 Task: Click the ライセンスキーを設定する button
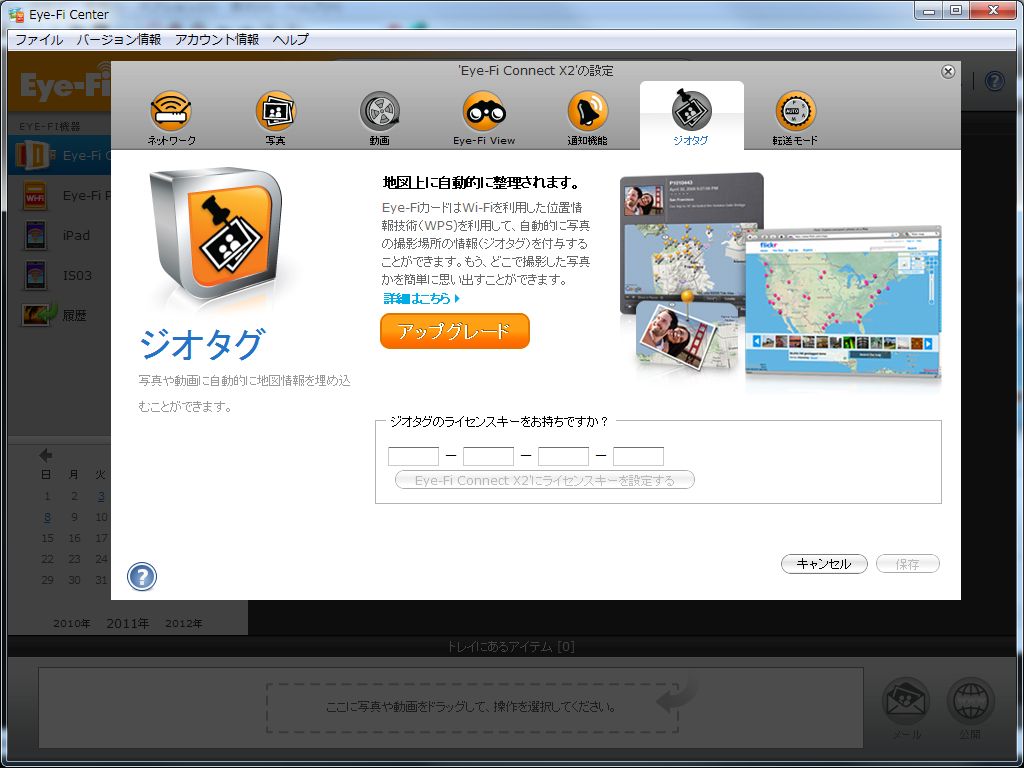[545, 480]
